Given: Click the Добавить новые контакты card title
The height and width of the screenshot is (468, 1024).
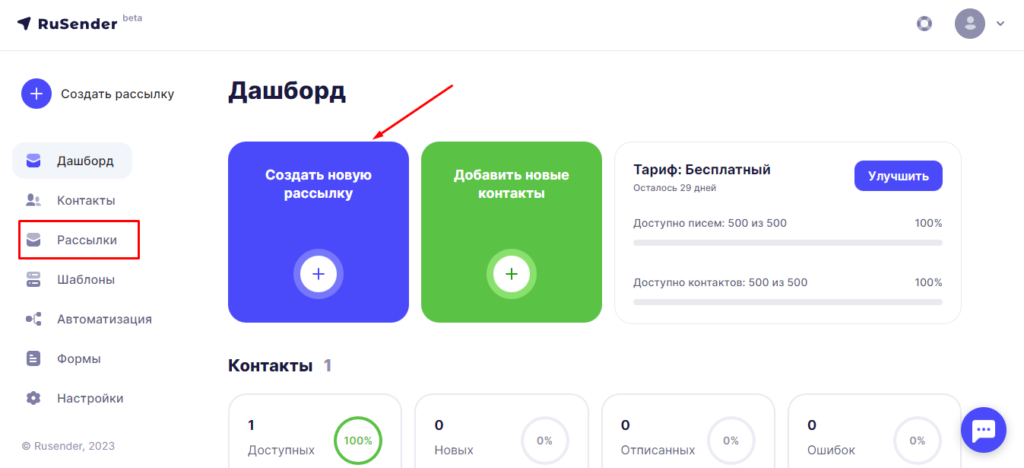Looking at the screenshot, I should (x=511, y=185).
